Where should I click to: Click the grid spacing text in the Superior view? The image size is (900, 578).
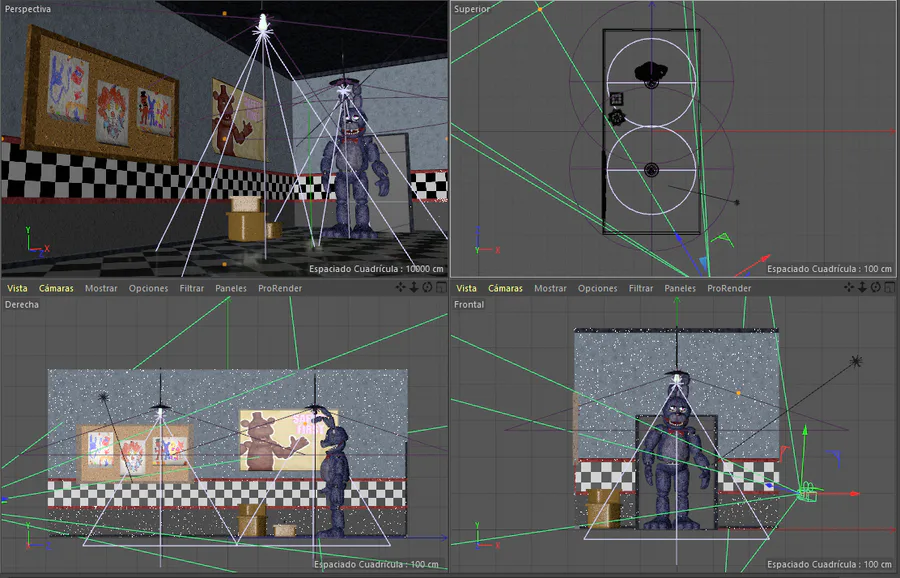830,269
